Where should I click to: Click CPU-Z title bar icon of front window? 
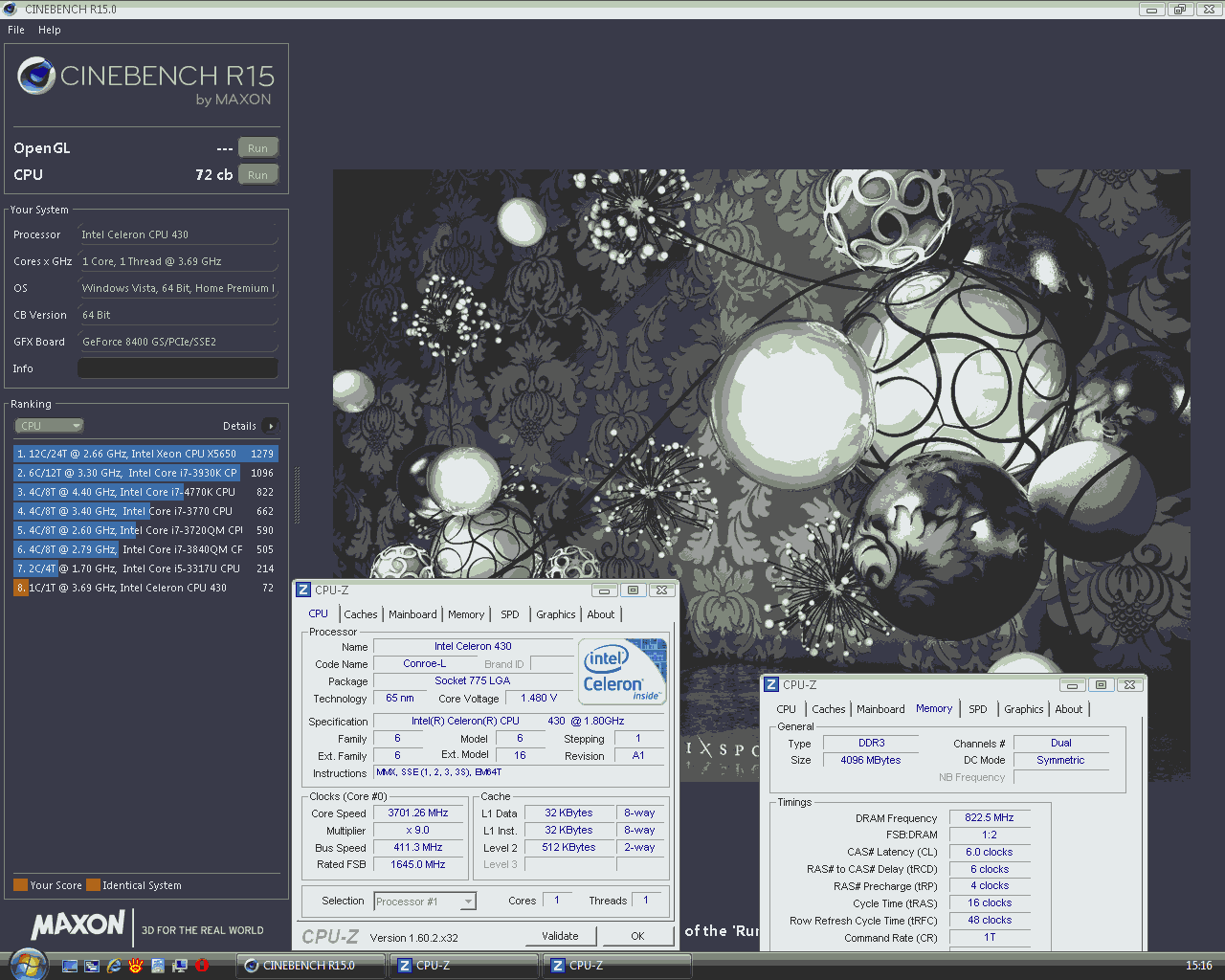click(x=303, y=590)
